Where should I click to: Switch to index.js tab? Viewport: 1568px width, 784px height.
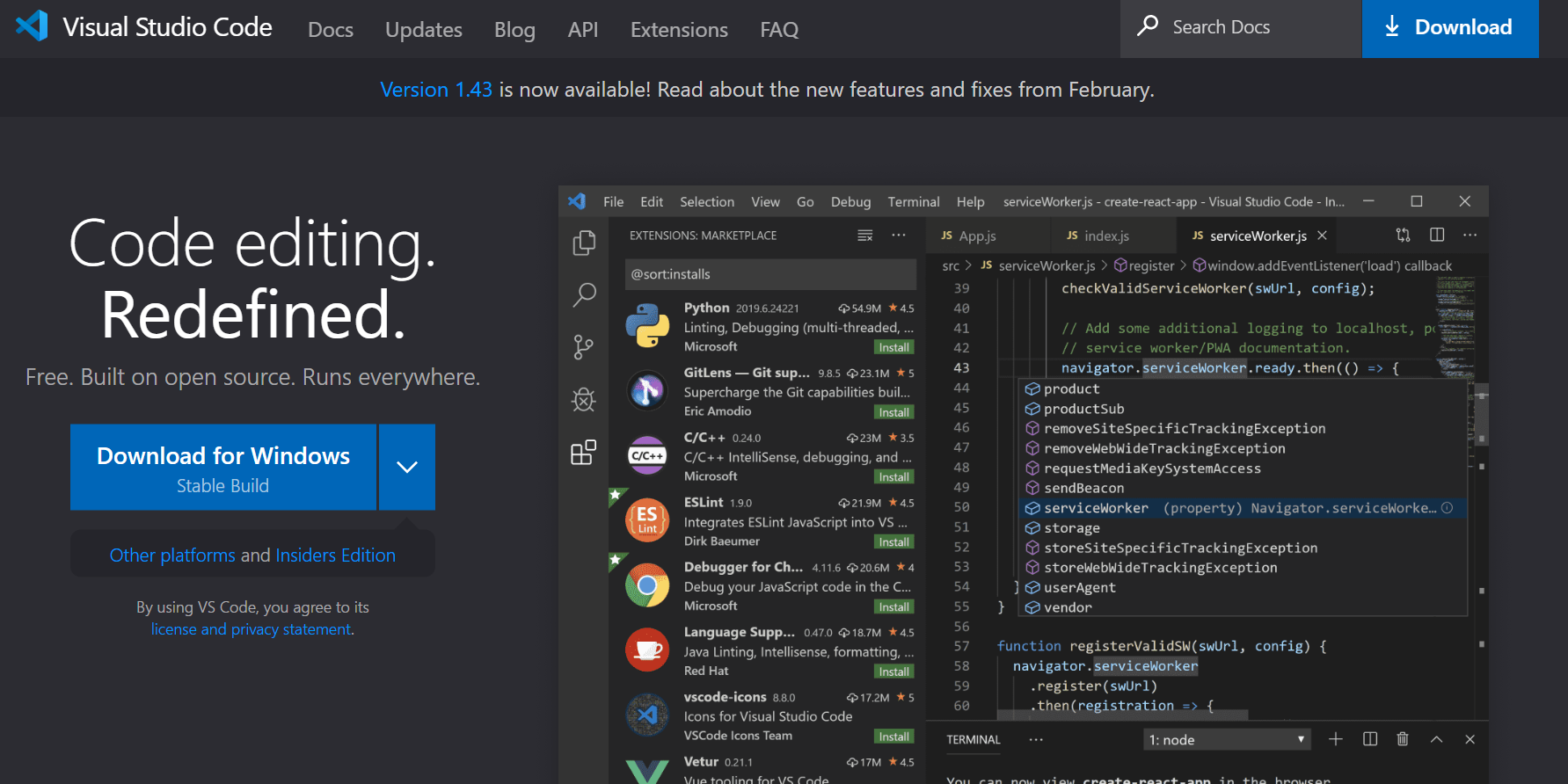click(1105, 236)
